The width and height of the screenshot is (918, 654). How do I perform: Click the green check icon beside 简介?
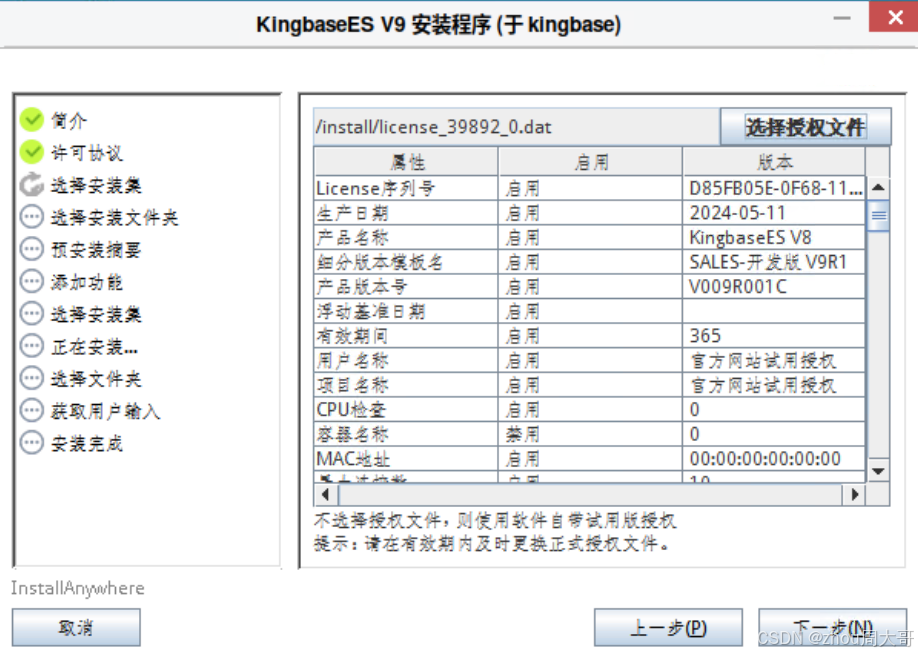[x=32, y=119]
